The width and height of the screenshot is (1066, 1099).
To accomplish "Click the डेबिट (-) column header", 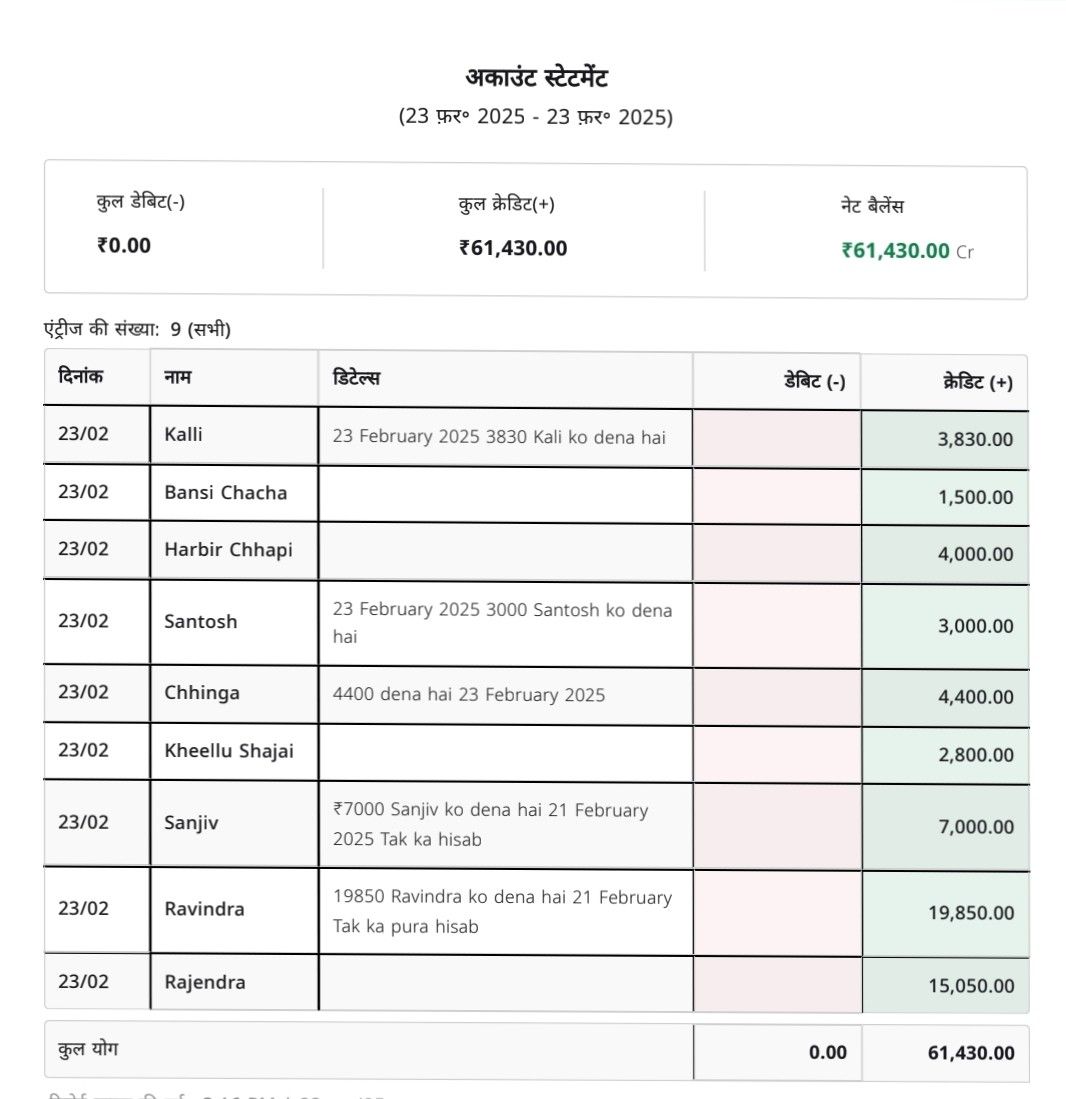I will pyautogui.click(x=814, y=381).
